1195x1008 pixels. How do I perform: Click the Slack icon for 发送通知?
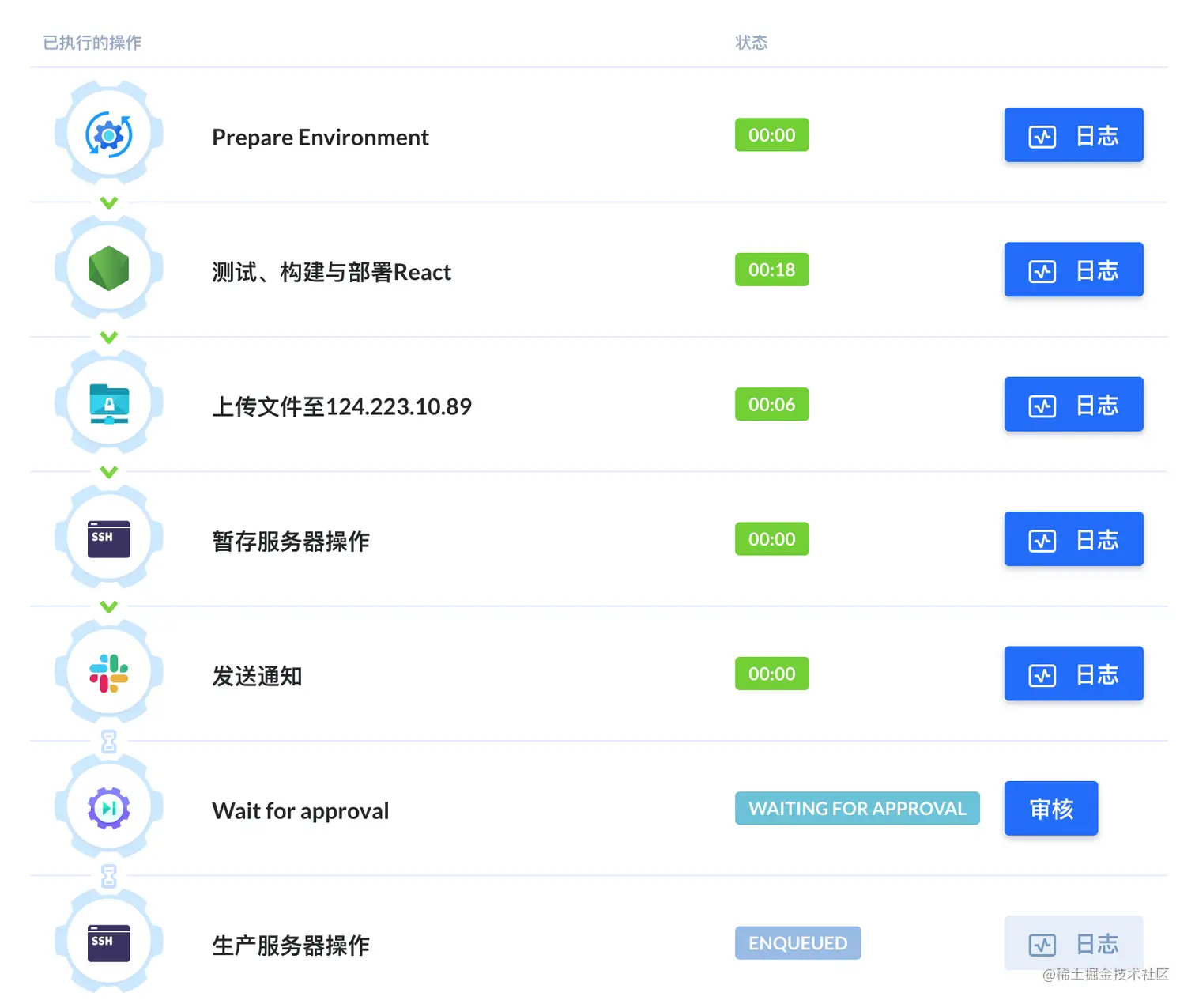tap(109, 674)
